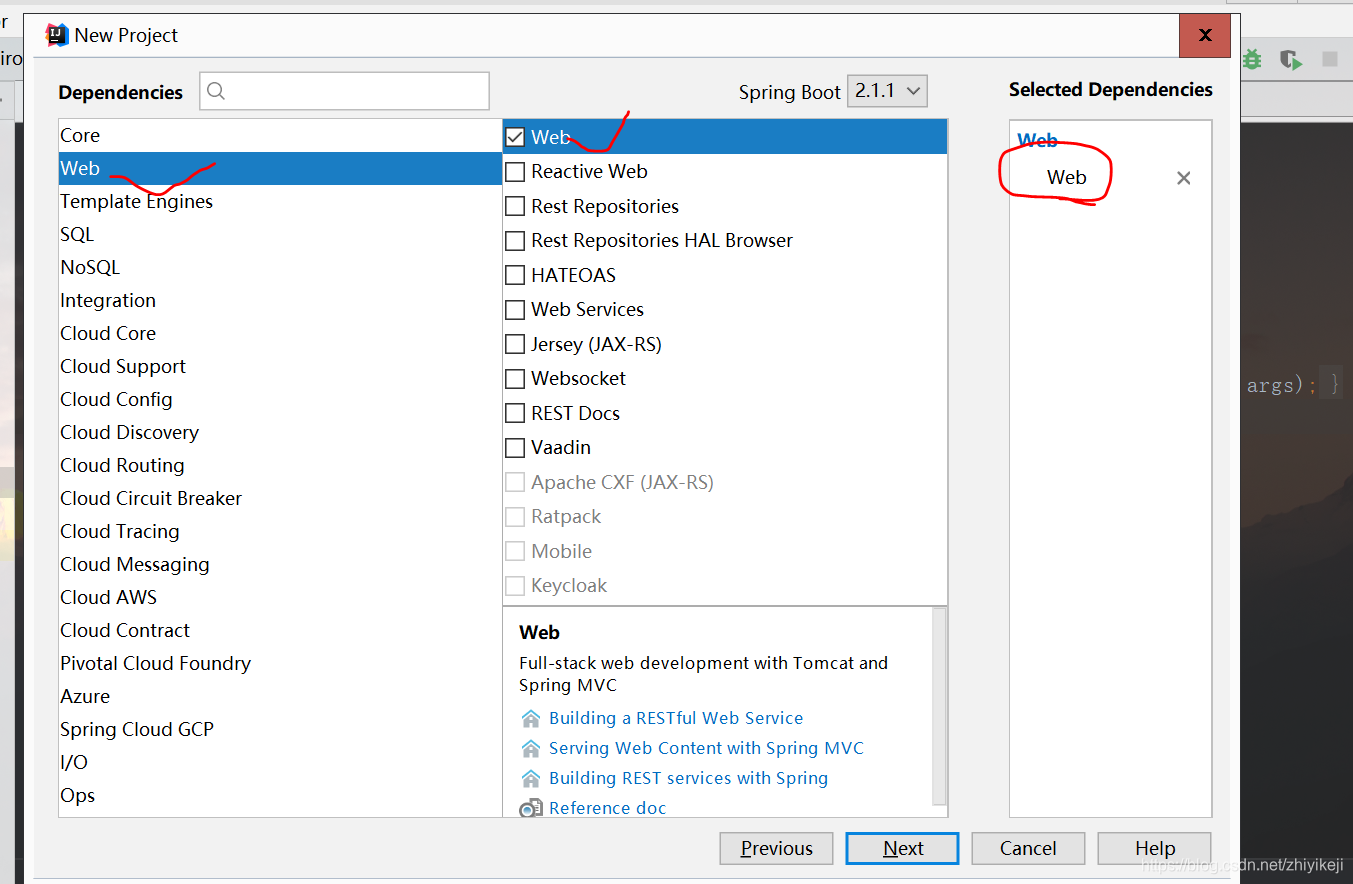This screenshot has height=884, width=1353.
Task: Select the Cloud Discovery category
Action: pos(280,432)
